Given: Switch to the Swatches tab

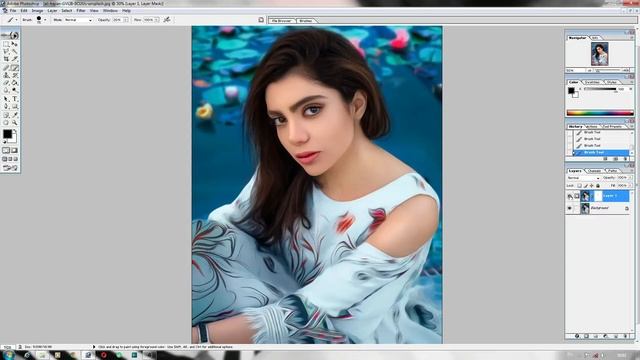Looking at the screenshot, I should [x=592, y=82].
